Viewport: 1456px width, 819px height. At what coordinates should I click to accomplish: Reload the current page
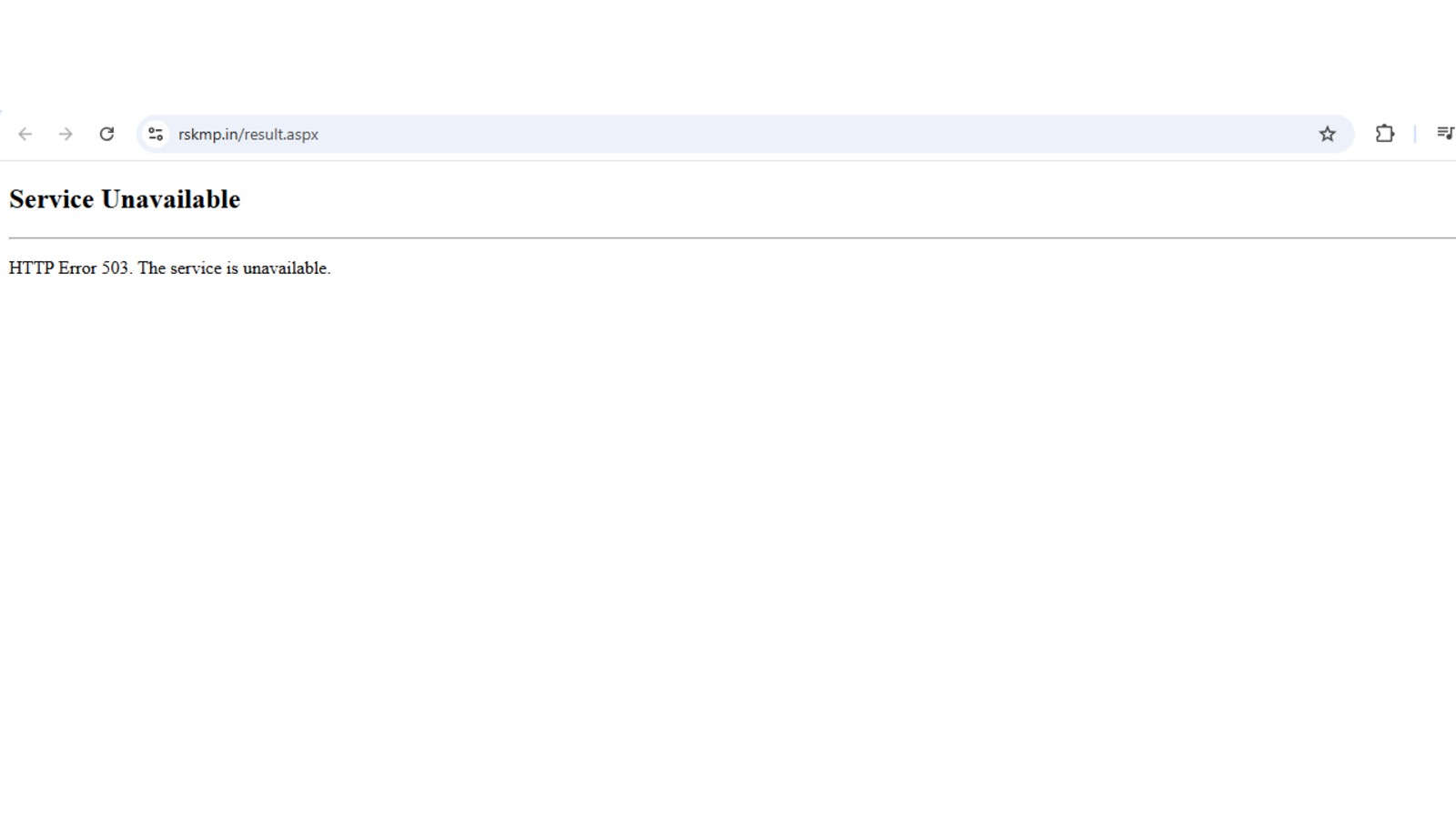point(106,135)
